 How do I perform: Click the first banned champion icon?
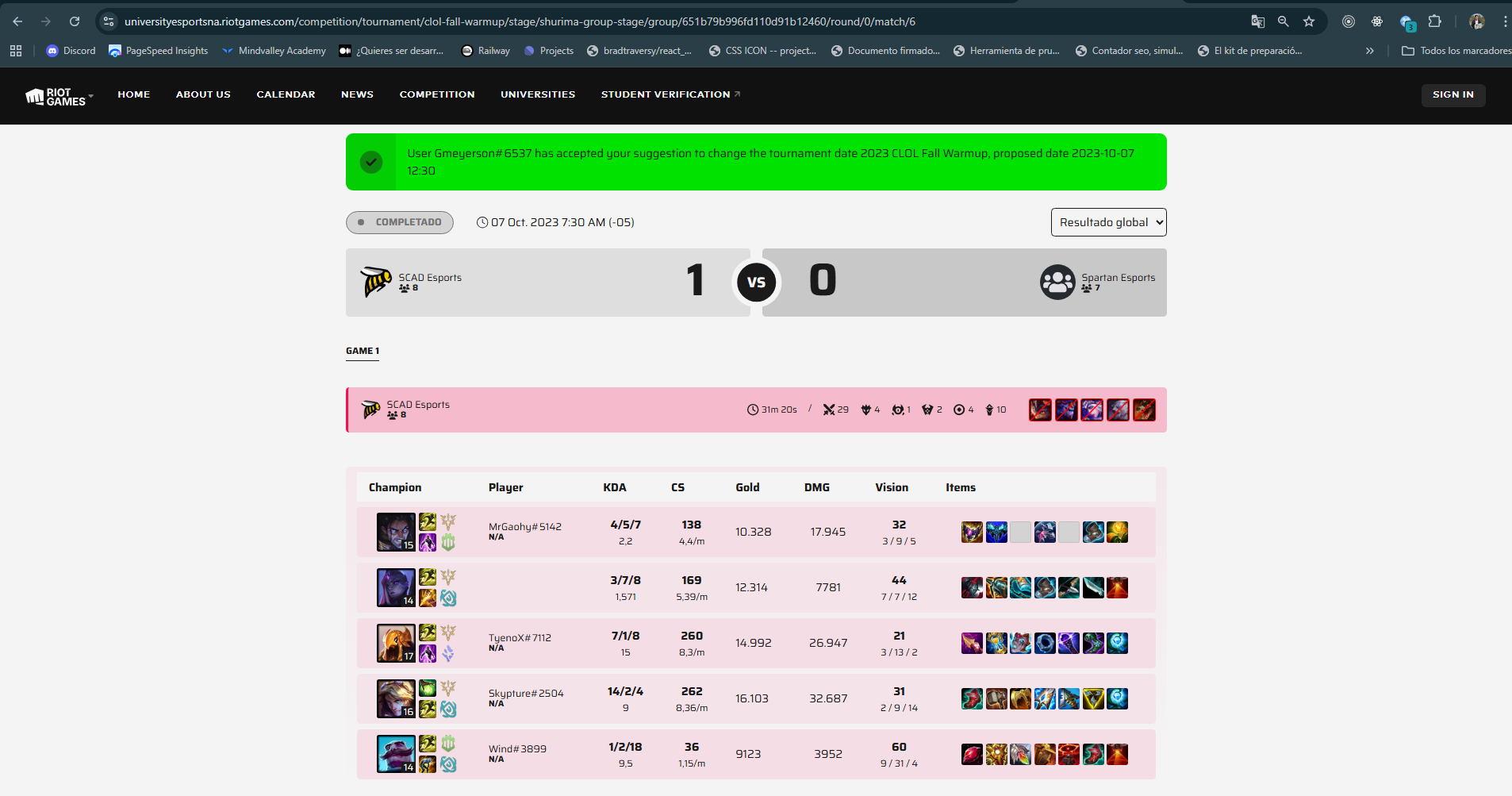(x=1040, y=410)
